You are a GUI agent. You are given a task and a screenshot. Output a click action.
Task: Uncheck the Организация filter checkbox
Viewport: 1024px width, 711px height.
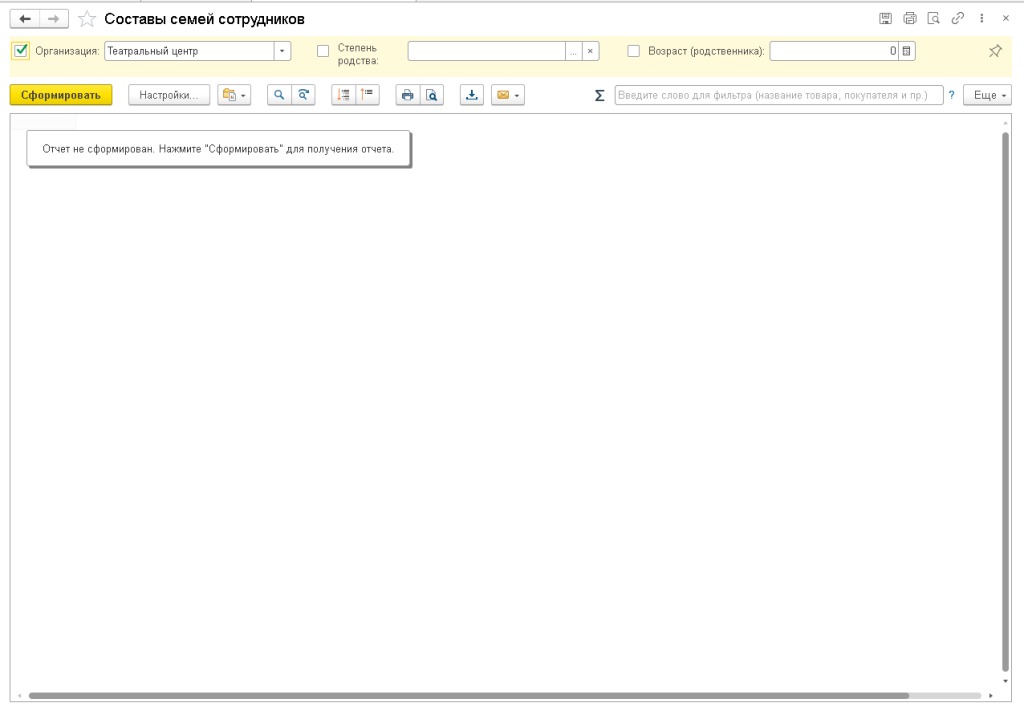[x=21, y=50]
